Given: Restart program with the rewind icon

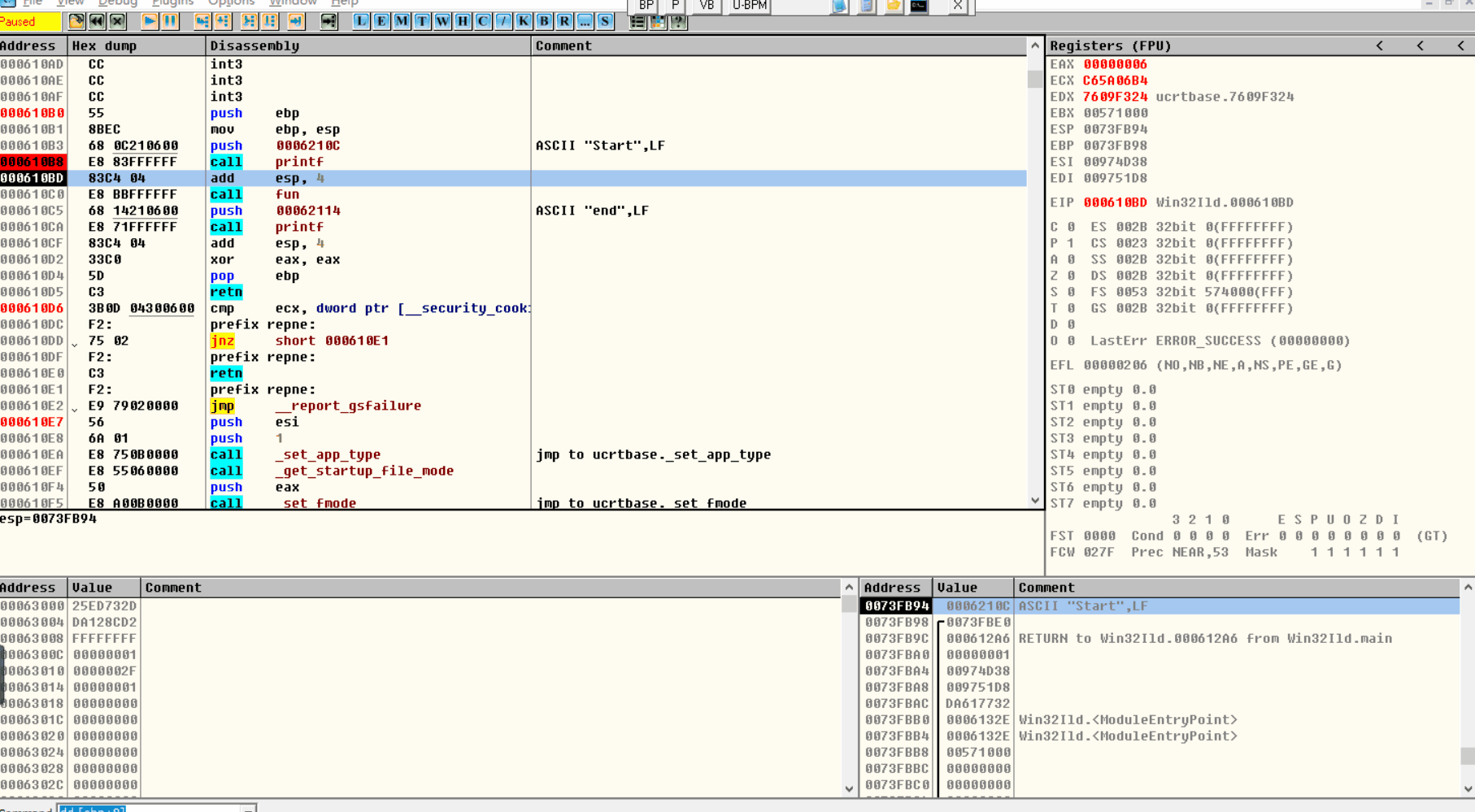Looking at the screenshot, I should [x=97, y=21].
